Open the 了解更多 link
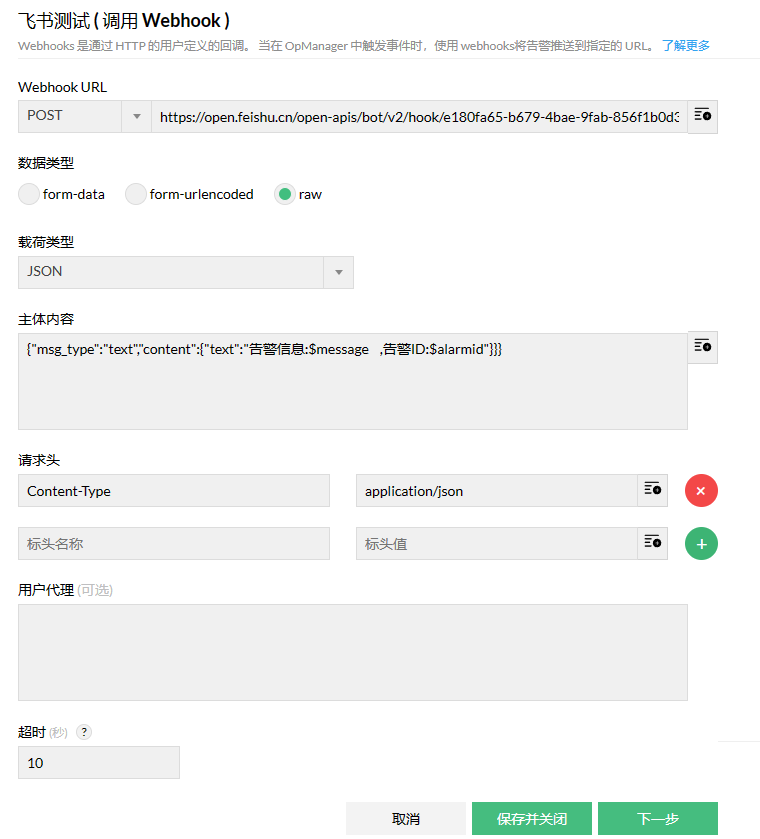The height and width of the screenshot is (839, 760). click(686, 45)
